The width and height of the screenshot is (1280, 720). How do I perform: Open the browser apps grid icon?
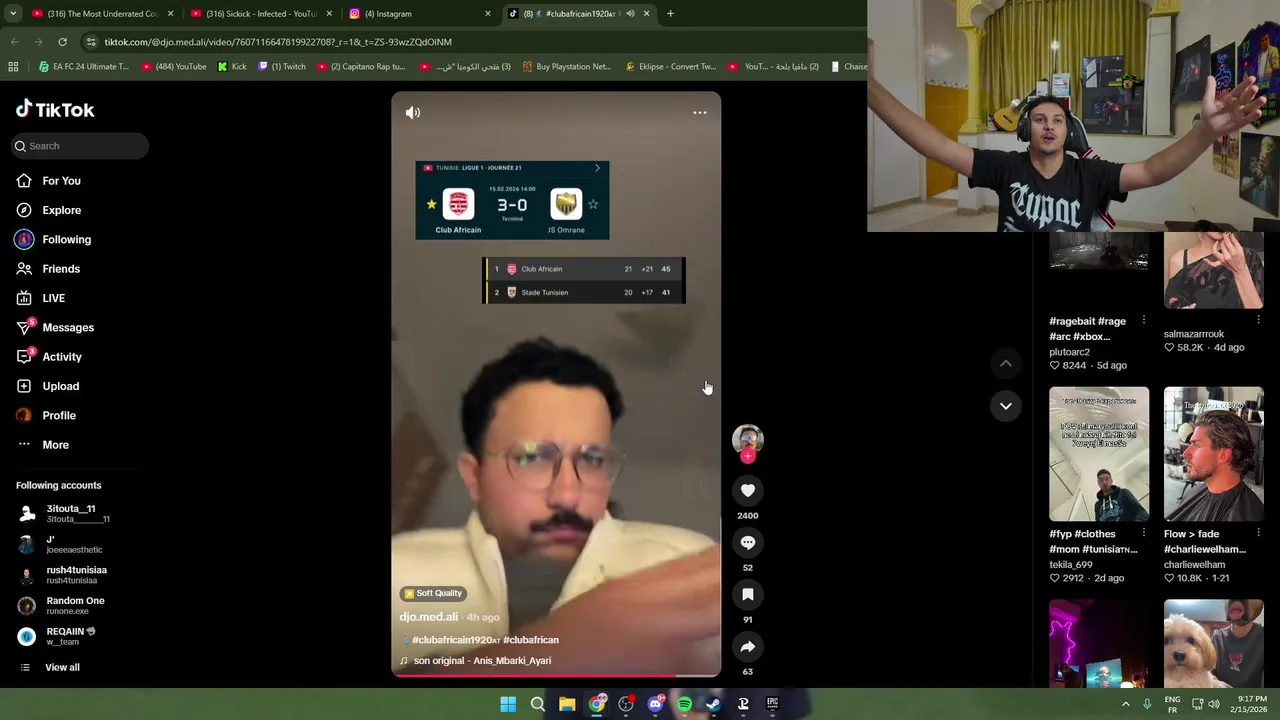pos(13,67)
